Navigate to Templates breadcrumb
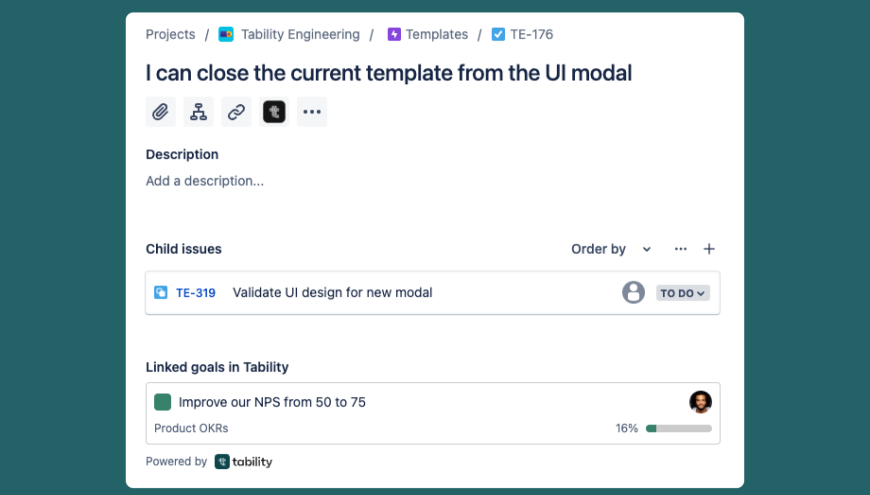Image resolution: width=870 pixels, height=495 pixels. tap(436, 34)
